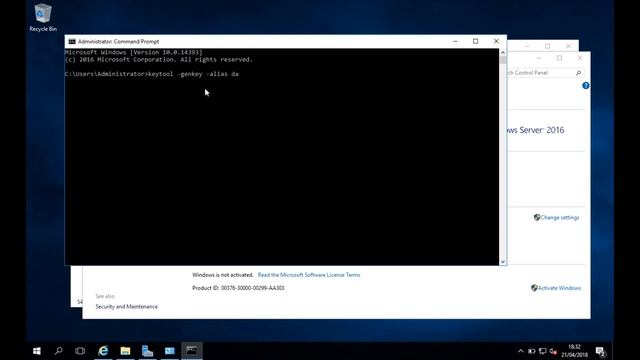This screenshot has height=360, width=640.
Task: Click the Command Prompt scrollbar down arrow
Action: click(503, 262)
